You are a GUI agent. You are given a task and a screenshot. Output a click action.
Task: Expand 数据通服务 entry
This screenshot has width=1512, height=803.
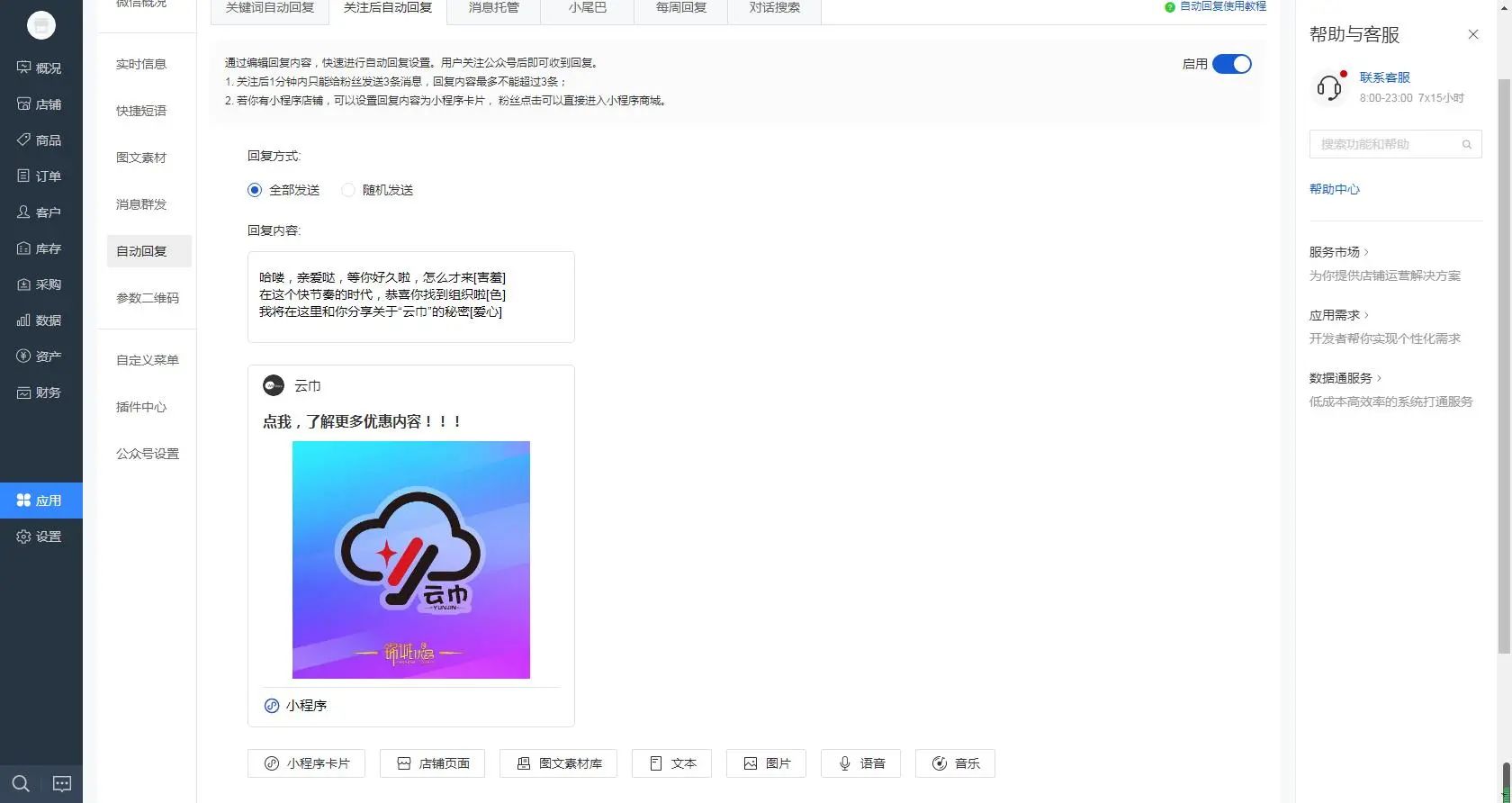[x=1345, y=378]
